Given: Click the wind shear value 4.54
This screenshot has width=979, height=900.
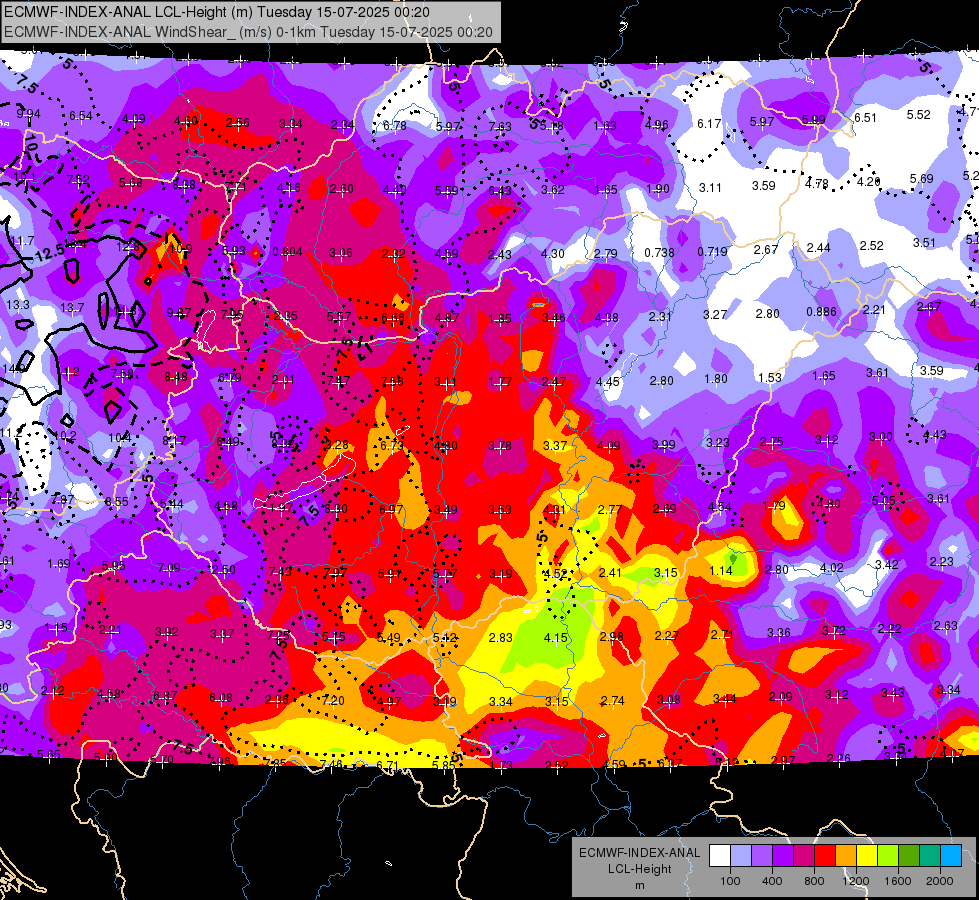Looking at the screenshot, I should 720,506.
